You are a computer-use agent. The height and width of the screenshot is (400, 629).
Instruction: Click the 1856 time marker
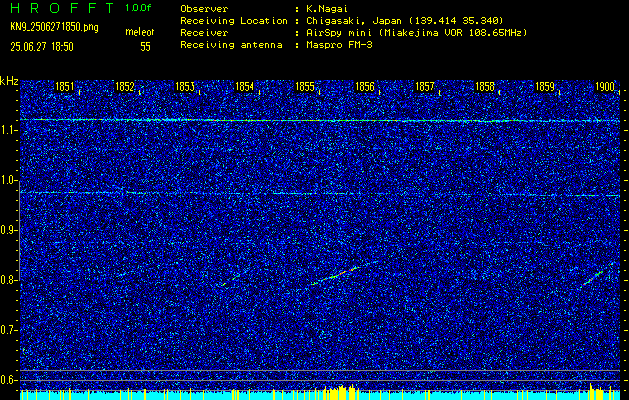point(365,87)
